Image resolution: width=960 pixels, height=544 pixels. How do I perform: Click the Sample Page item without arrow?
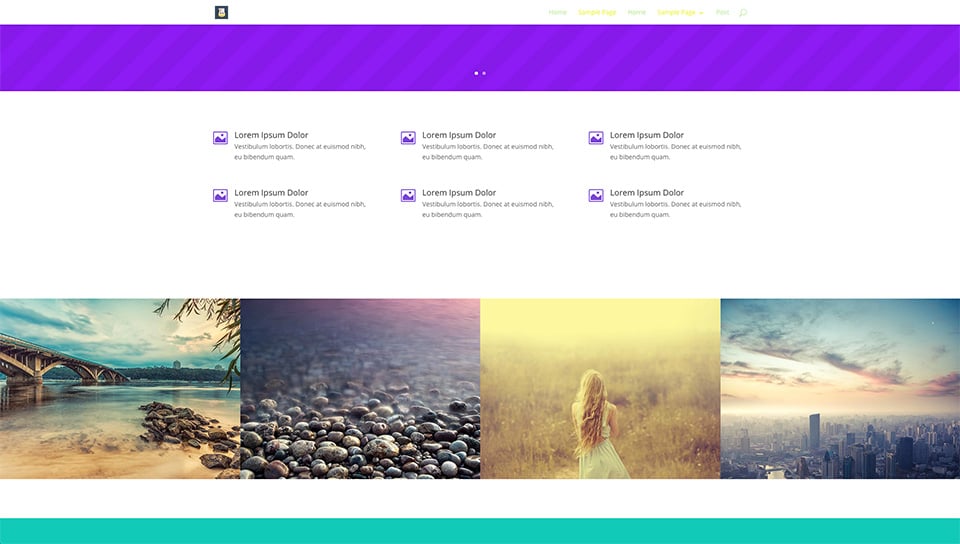tap(597, 12)
